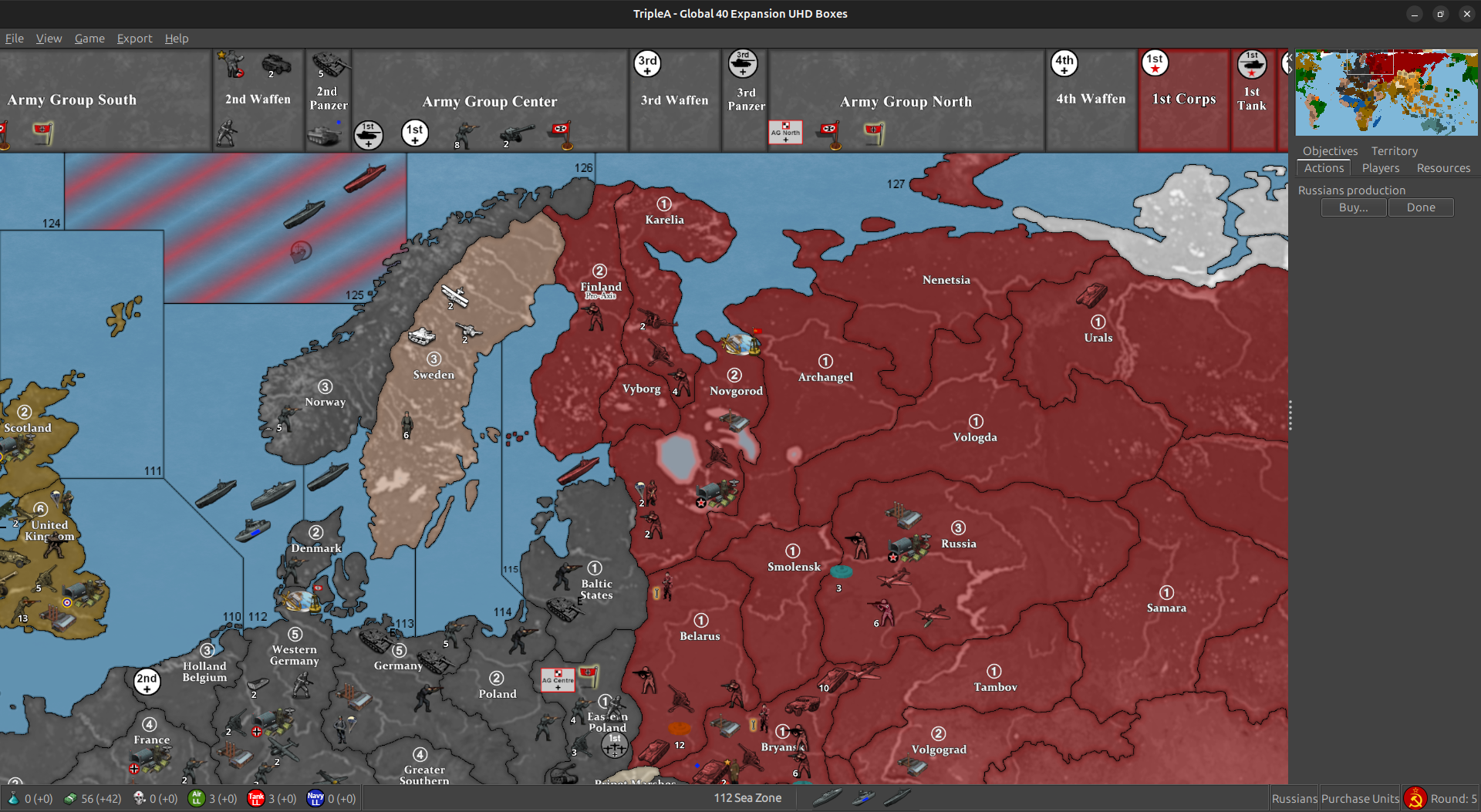Select the tank in Baltic States

tap(565, 610)
